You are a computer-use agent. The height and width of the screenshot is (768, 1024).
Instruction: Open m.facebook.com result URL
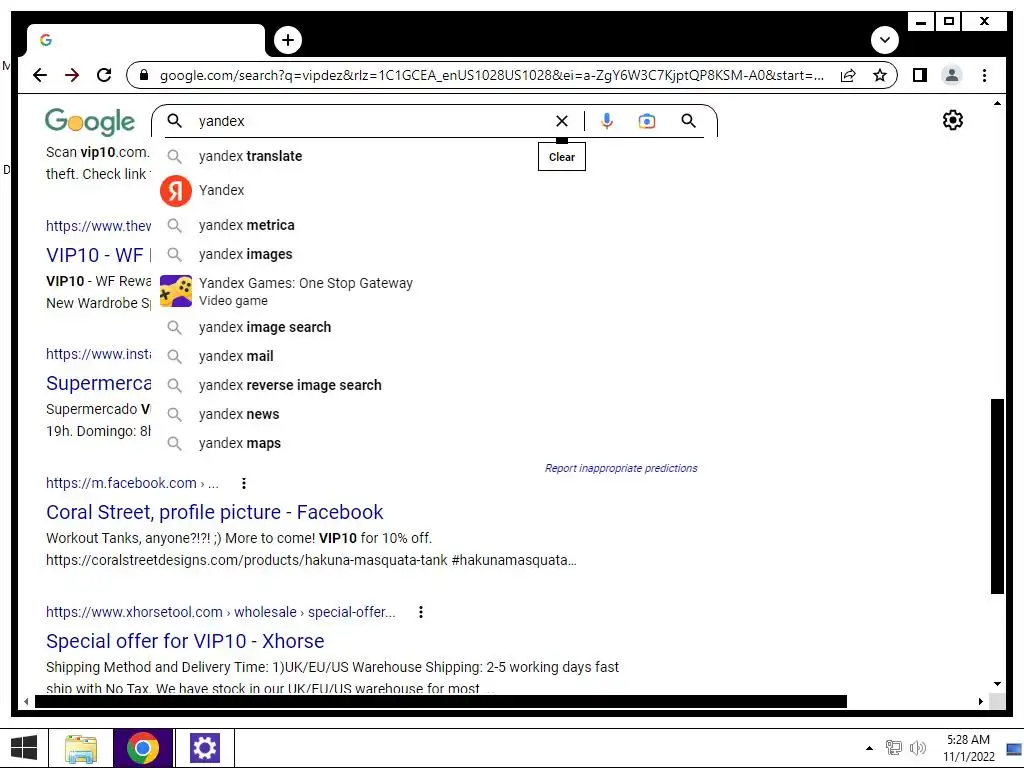tap(132, 483)
